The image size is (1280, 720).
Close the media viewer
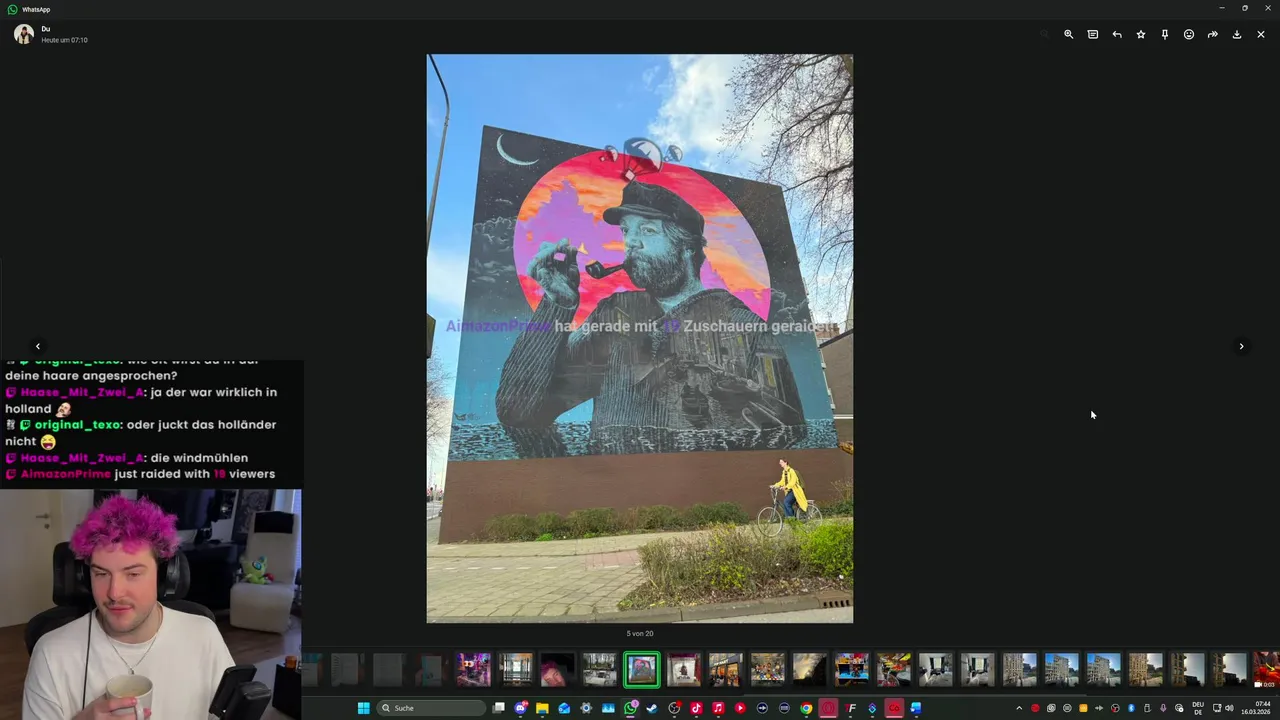pos(1261,34)
